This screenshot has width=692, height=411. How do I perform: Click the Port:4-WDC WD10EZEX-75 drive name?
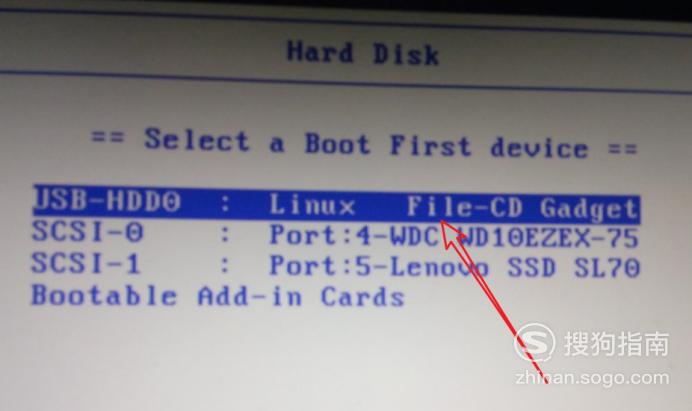pos(454,236)
